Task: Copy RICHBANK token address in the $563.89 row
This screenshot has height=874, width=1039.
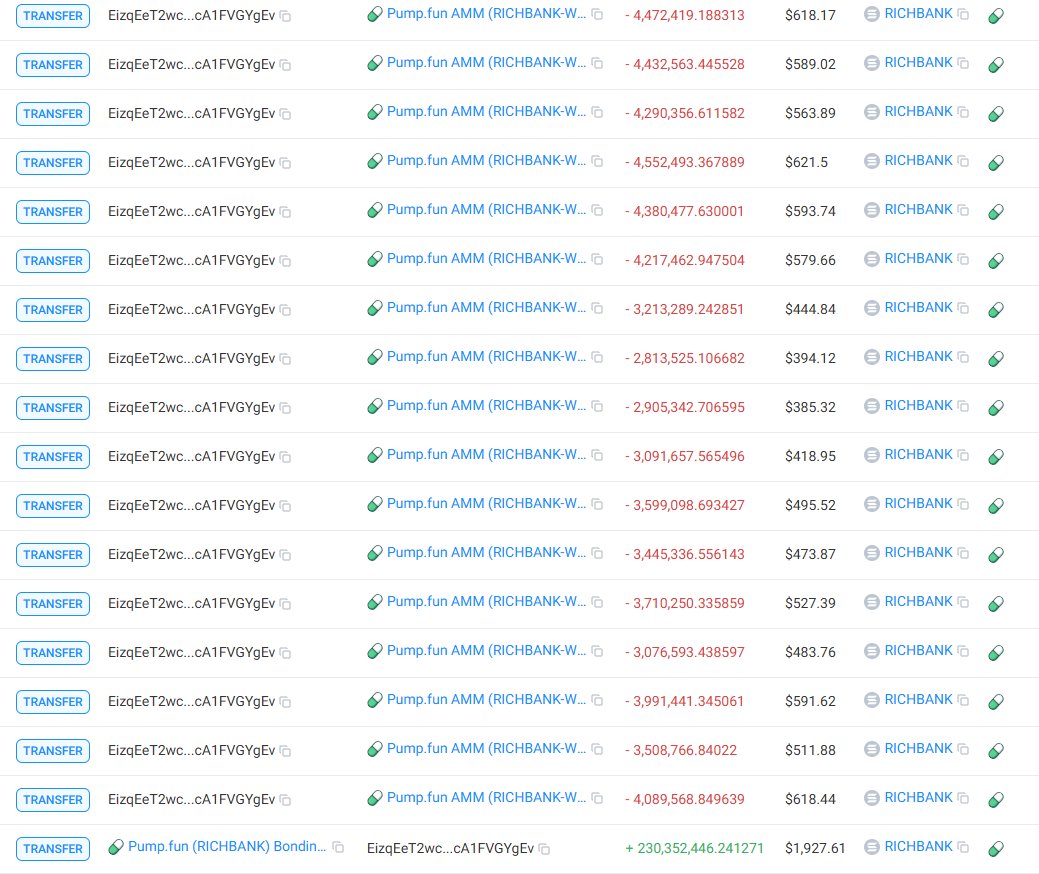Action: [963, 113]
